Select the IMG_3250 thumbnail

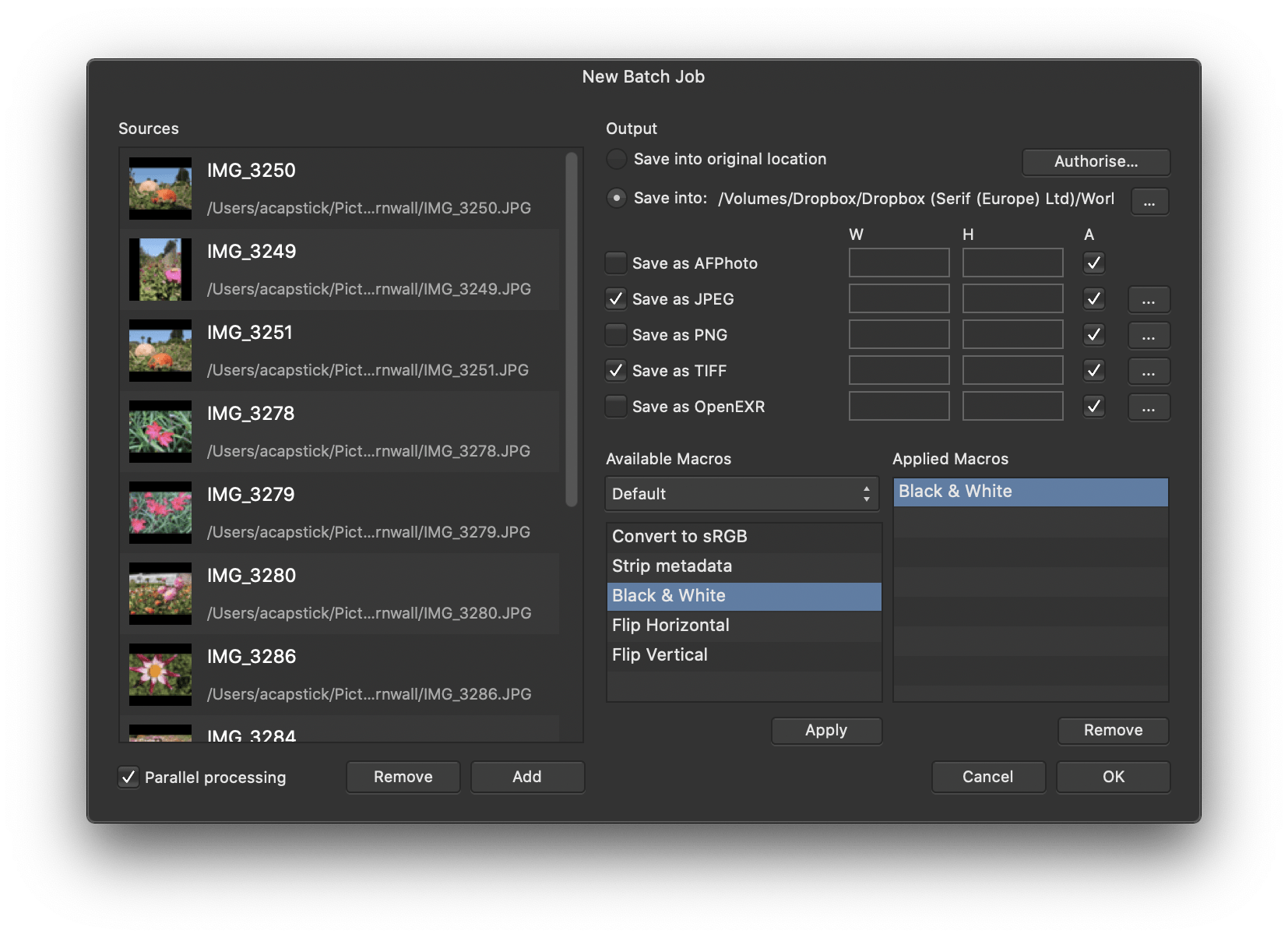pos(160,189)
